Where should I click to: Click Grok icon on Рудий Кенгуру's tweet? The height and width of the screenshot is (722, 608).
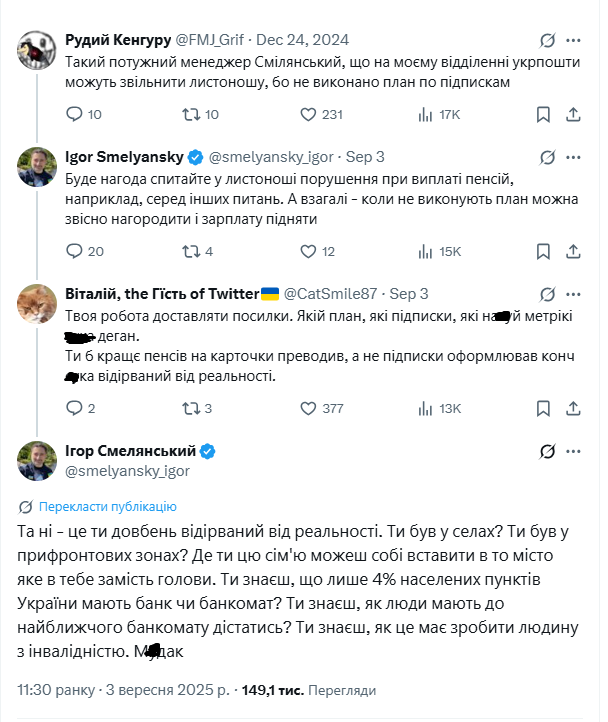pyautogui.click(x=547, y=41)
